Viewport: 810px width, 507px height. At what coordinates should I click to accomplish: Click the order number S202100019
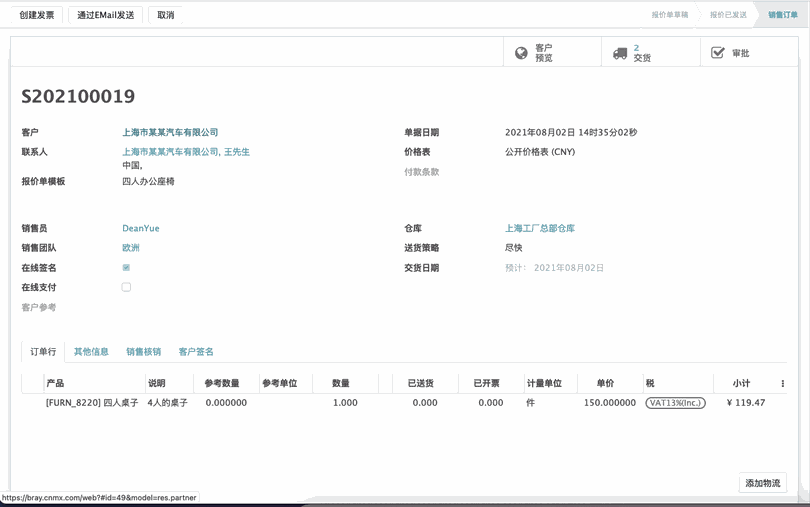[x=78, y=96]
